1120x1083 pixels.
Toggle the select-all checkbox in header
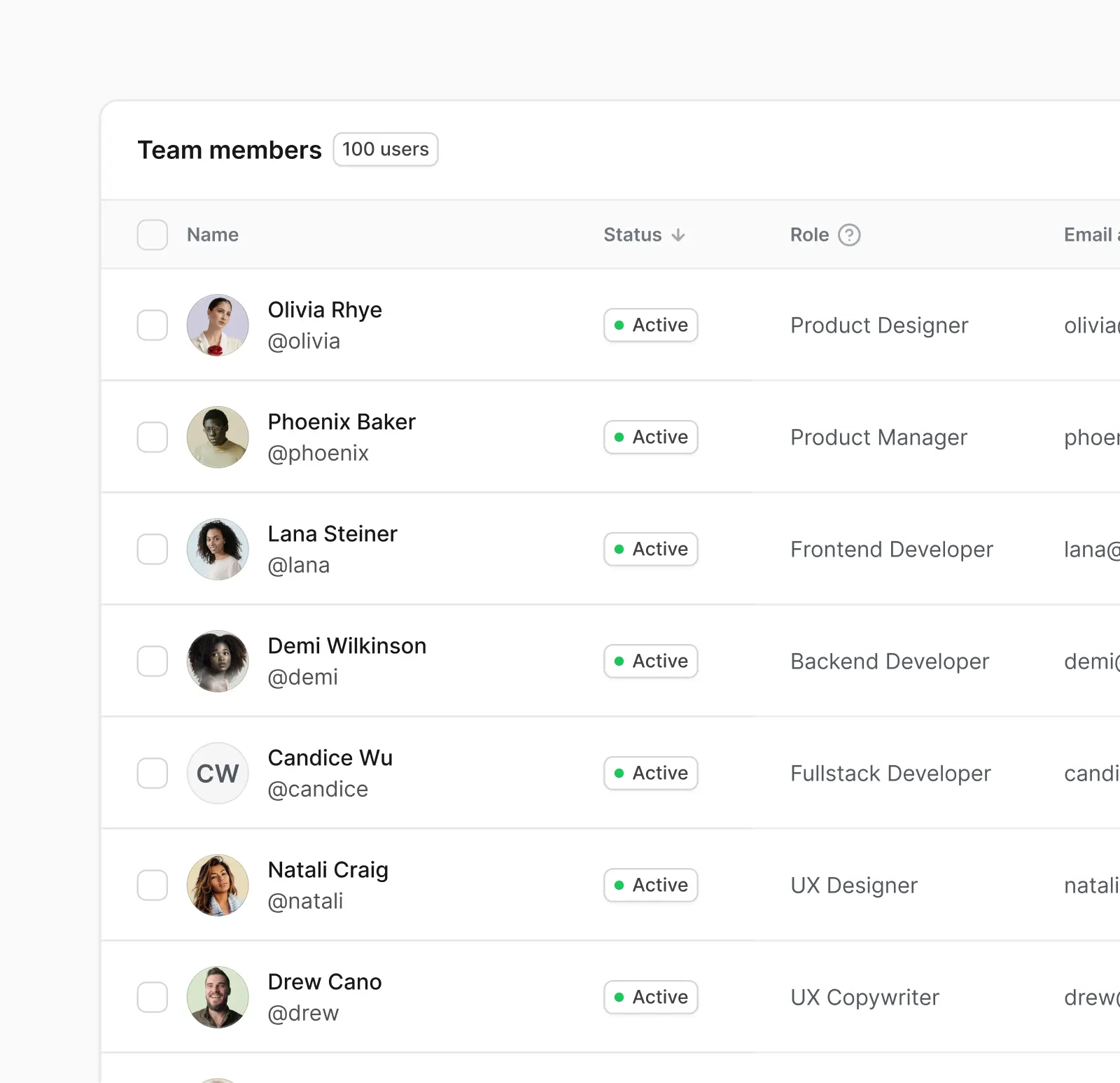(152, 235)
